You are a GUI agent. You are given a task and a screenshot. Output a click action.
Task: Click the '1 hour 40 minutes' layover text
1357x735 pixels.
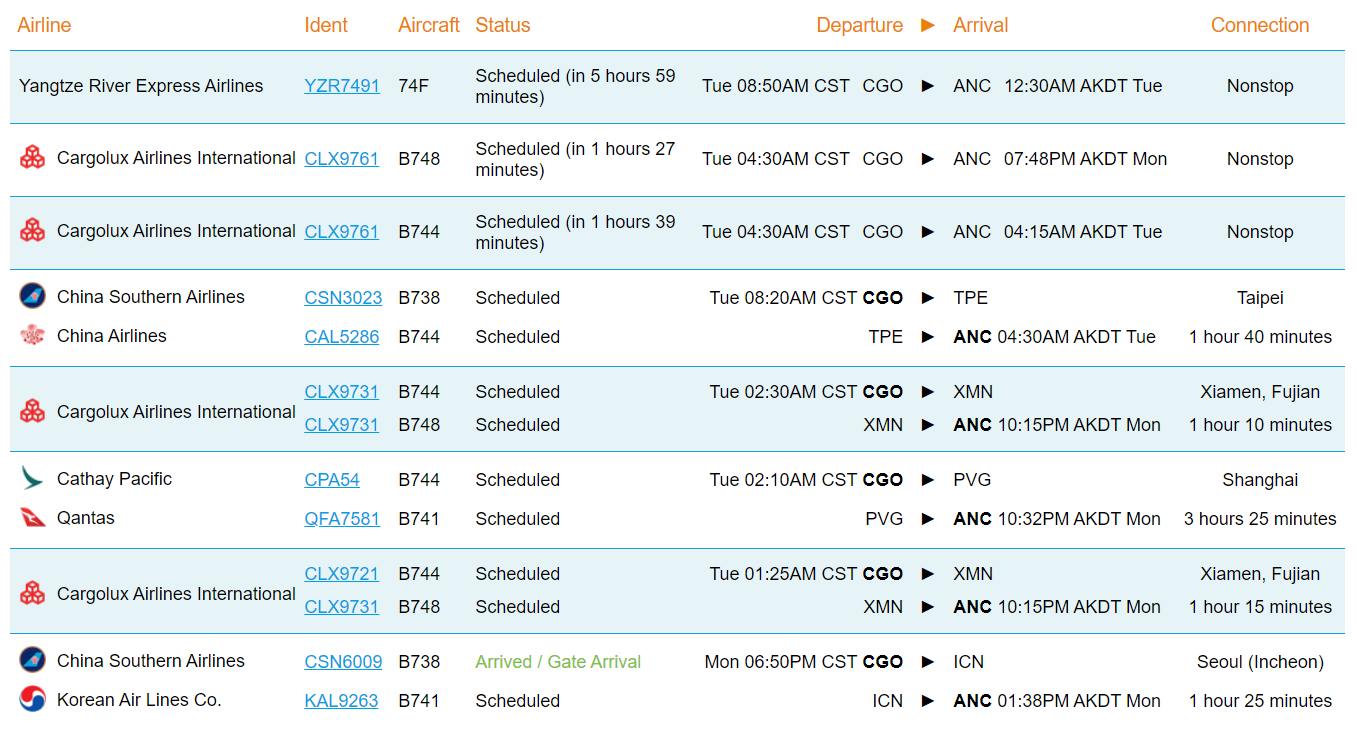click(1260, 337)
